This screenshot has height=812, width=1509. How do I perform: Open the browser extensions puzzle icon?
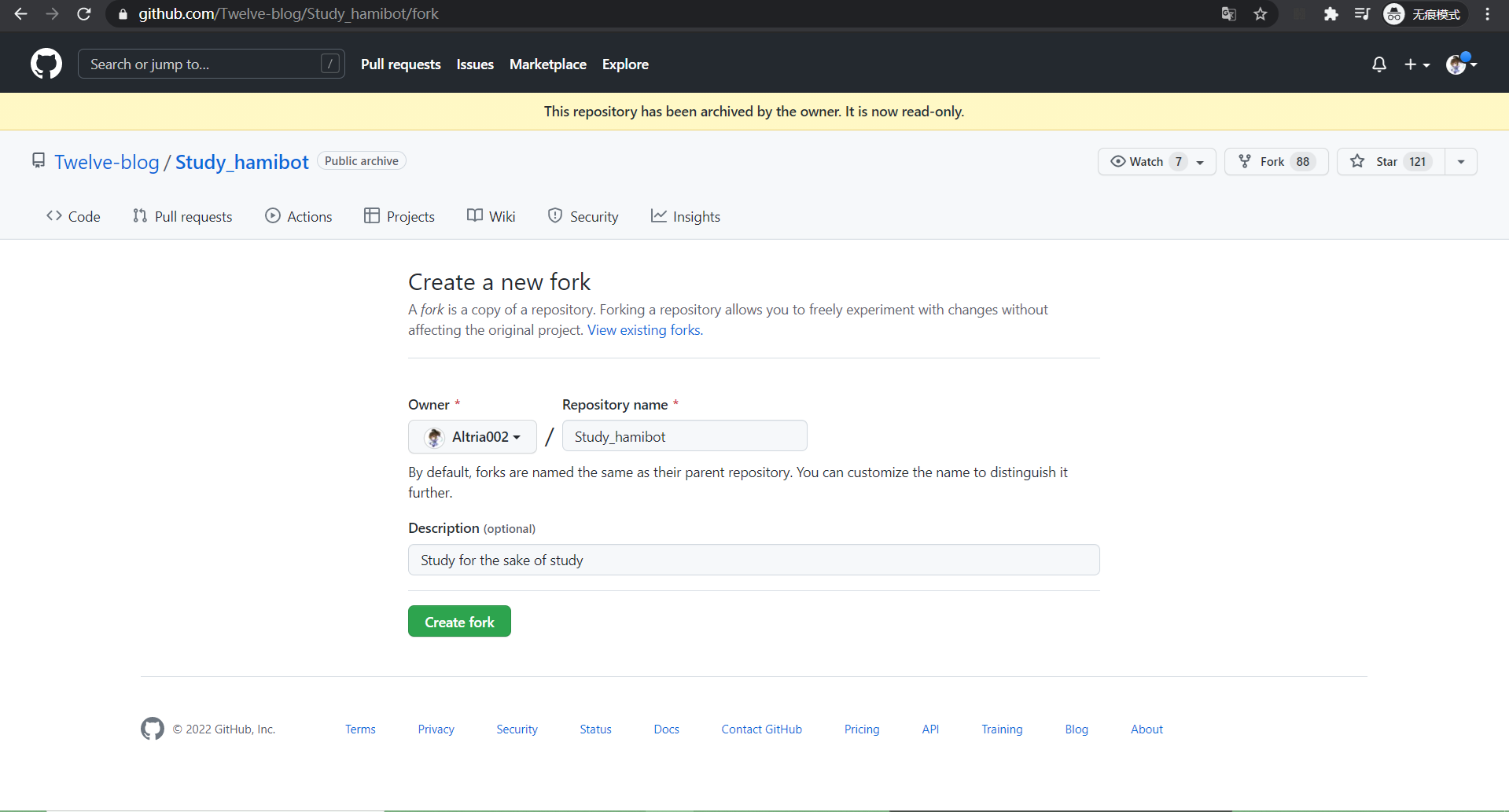pyautogui.click(x=1330, y=14)
